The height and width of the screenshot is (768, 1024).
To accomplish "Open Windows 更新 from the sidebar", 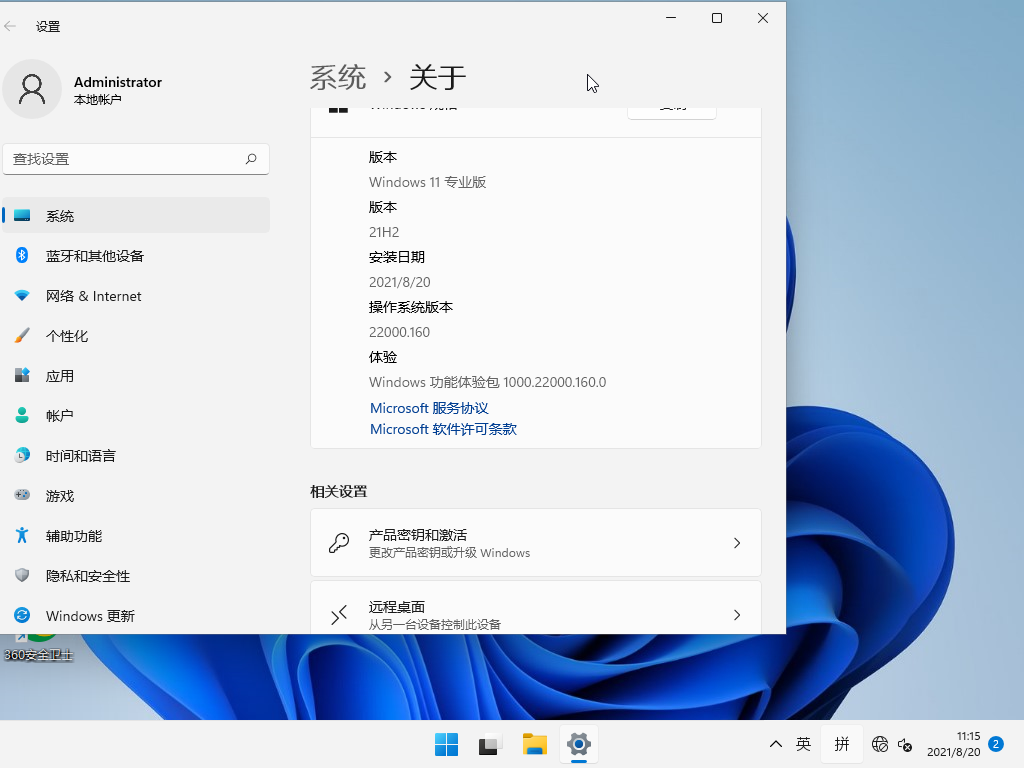I will pyautogui.click(x=90, y=616).
